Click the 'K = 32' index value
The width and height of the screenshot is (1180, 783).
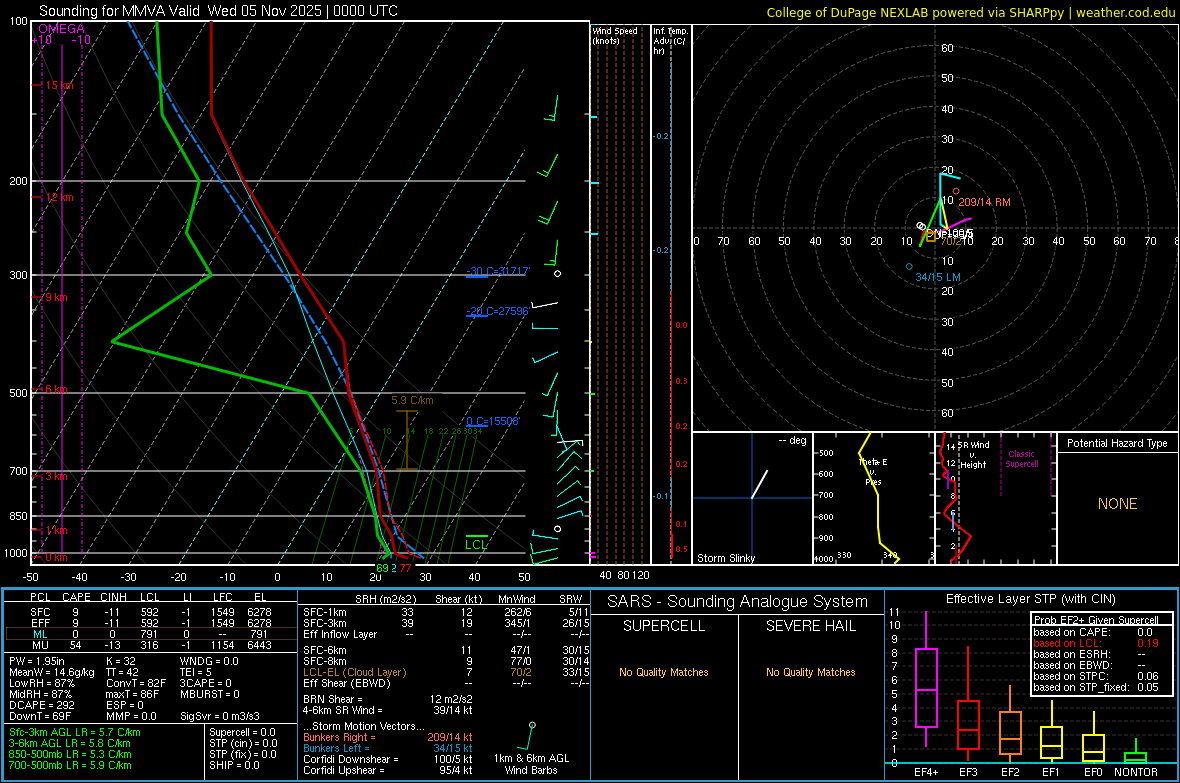tap(121, 661)
